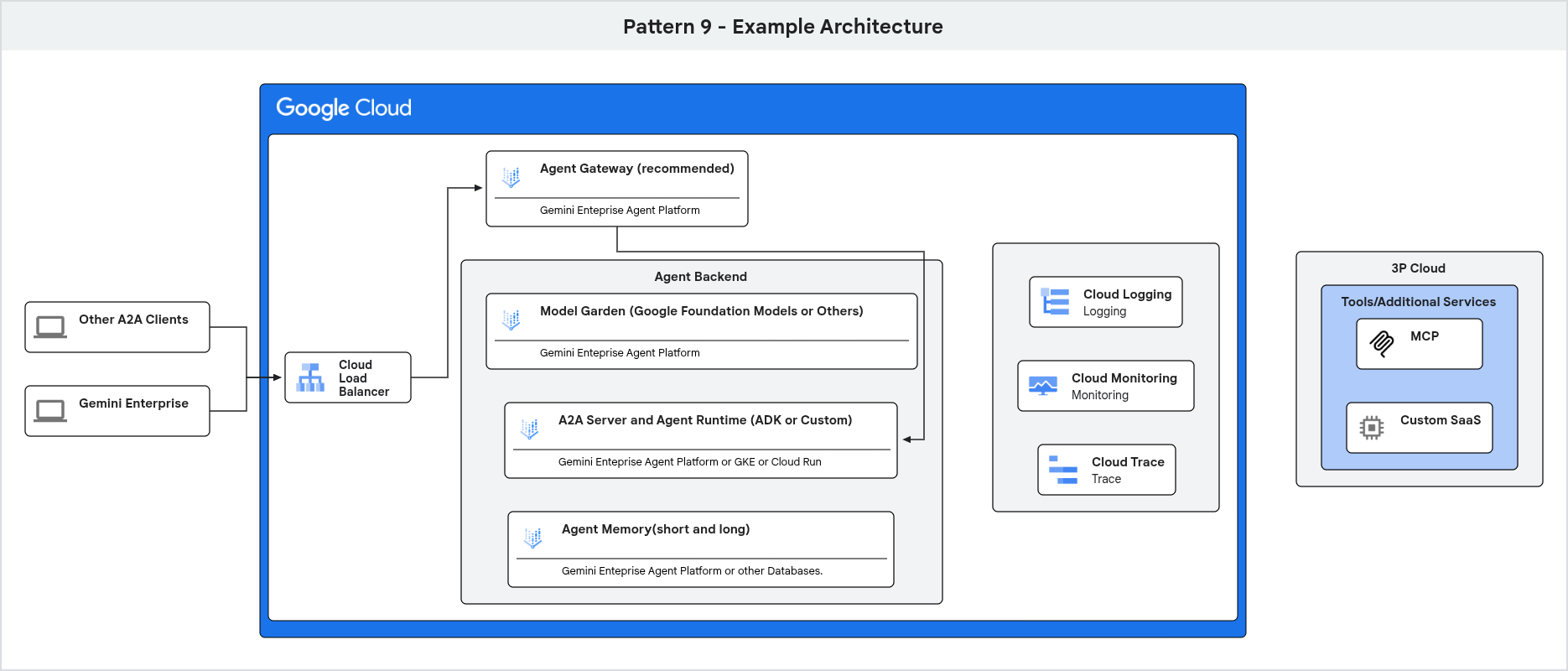Click the 'Trace' subtitle below Cloud Trace
Viewport: 1568px width, 671px height.
(x=1106, y=479)
